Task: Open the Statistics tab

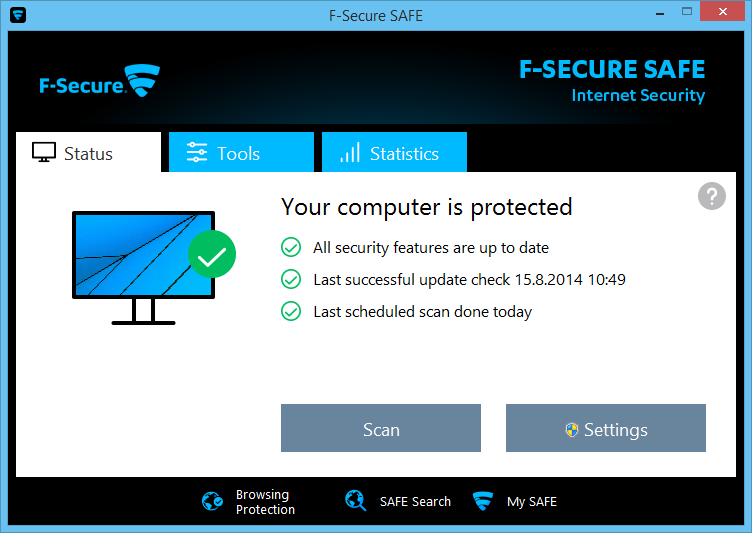Action: click(x=394, y=153)
